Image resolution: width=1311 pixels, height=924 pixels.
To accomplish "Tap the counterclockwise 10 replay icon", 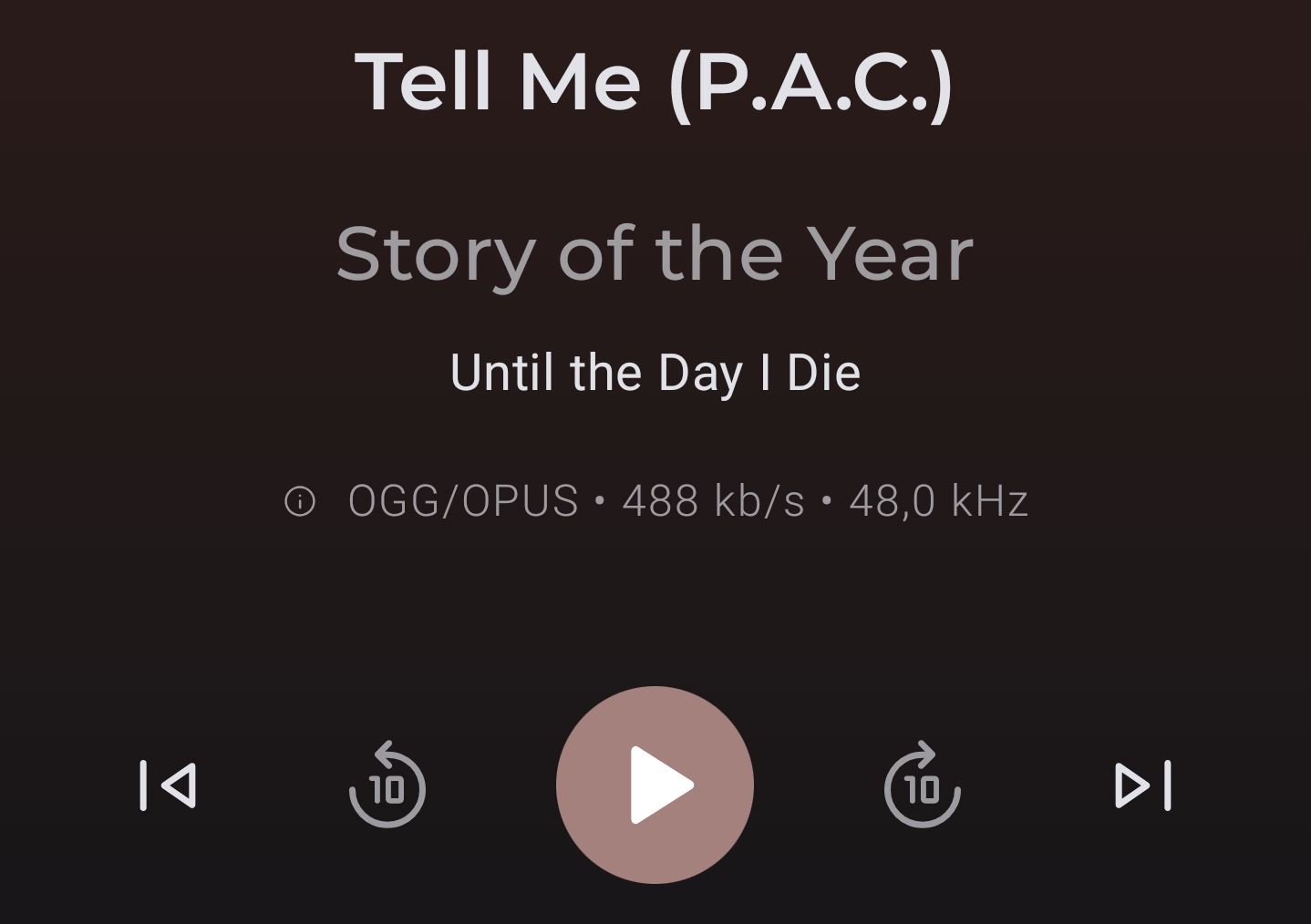I will click(387, 785).
